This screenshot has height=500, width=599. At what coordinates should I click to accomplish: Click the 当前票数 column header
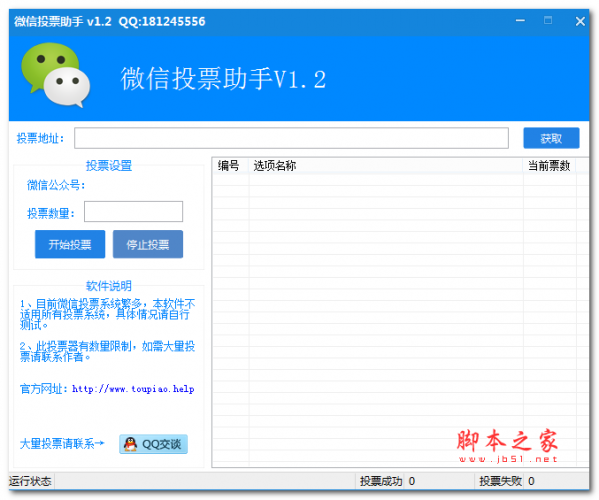pyautogui.click(x=549, y=166)
